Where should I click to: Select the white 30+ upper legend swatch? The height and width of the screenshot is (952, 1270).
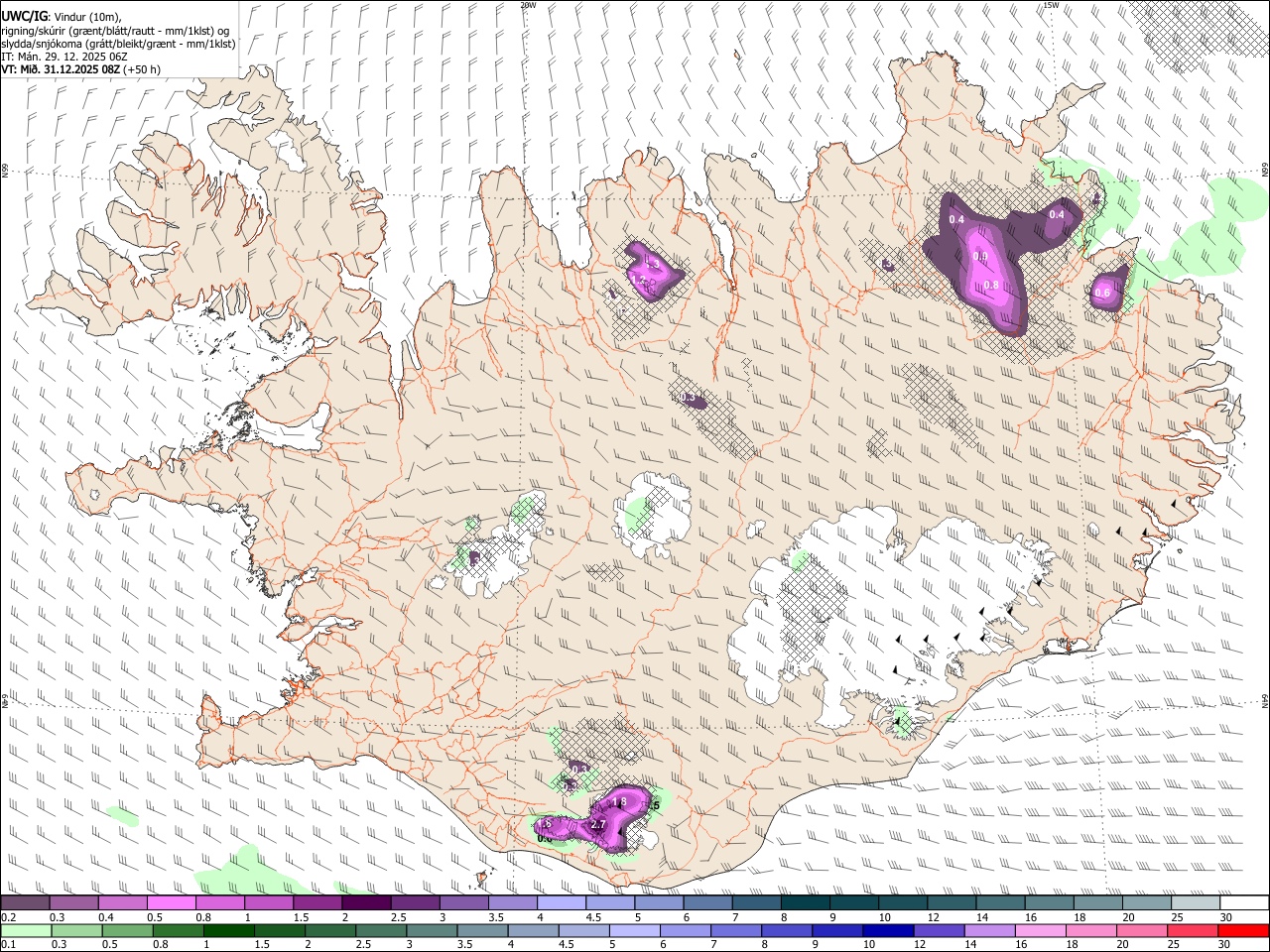click(1244, 902)
